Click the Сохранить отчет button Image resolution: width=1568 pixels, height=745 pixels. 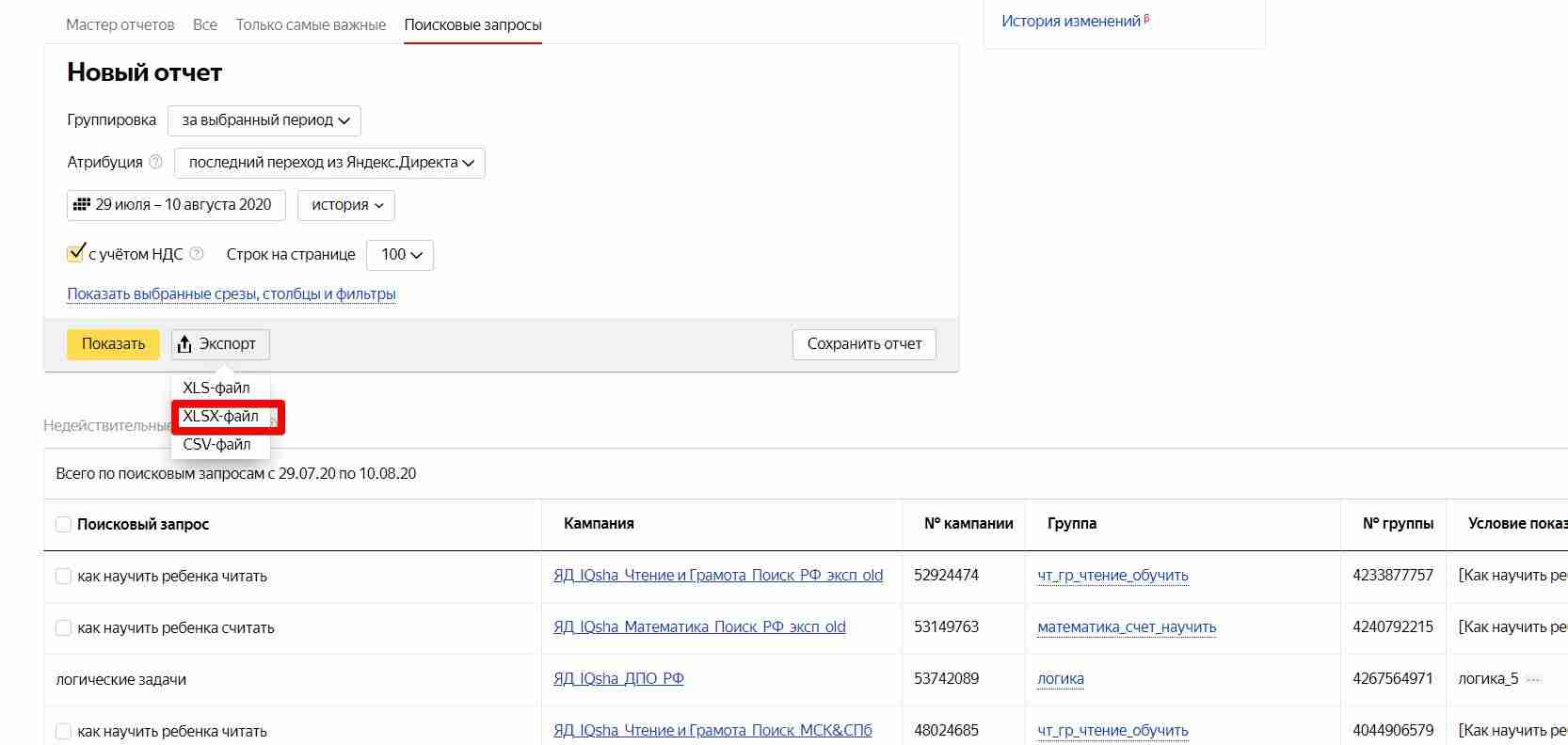864,344
